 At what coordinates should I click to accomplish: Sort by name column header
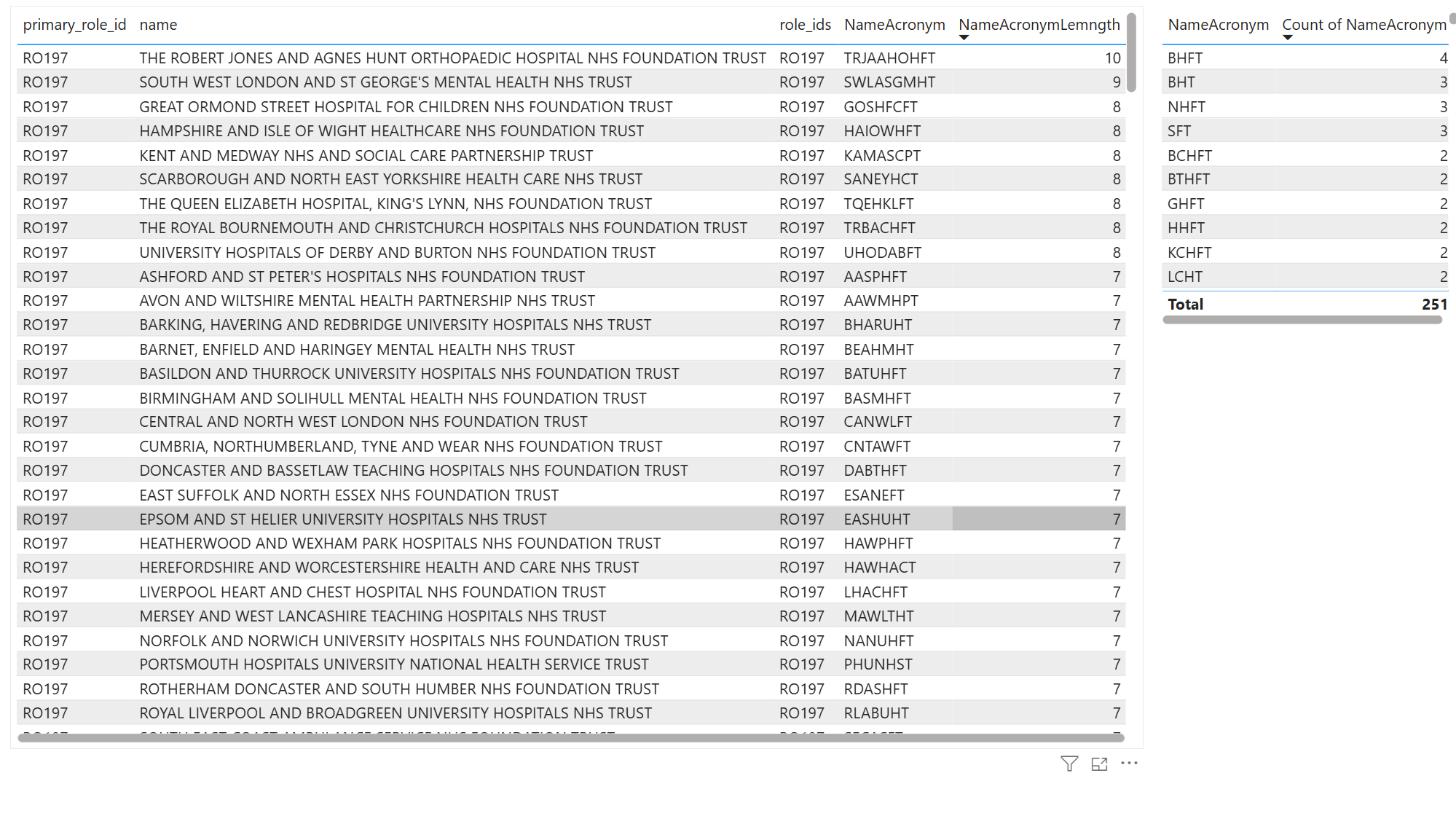(158, 25)
